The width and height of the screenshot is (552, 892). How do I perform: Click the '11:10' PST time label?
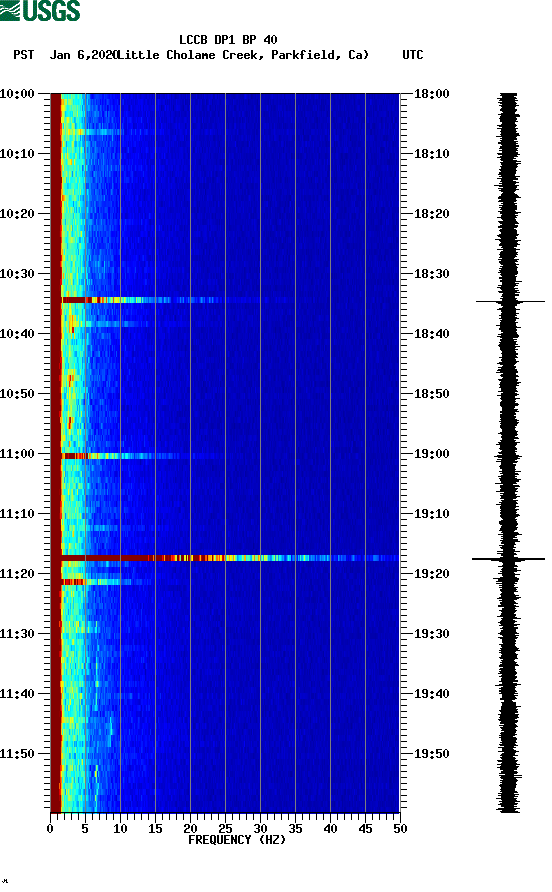tap(18, 514)
